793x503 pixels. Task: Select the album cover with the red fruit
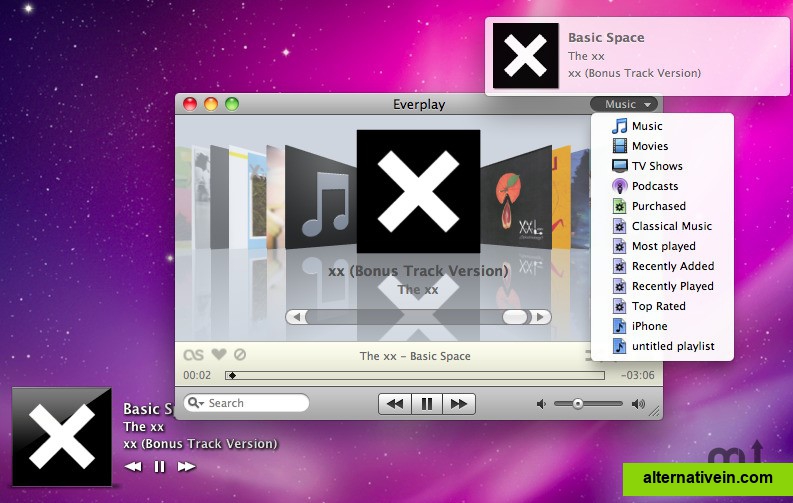516,198
